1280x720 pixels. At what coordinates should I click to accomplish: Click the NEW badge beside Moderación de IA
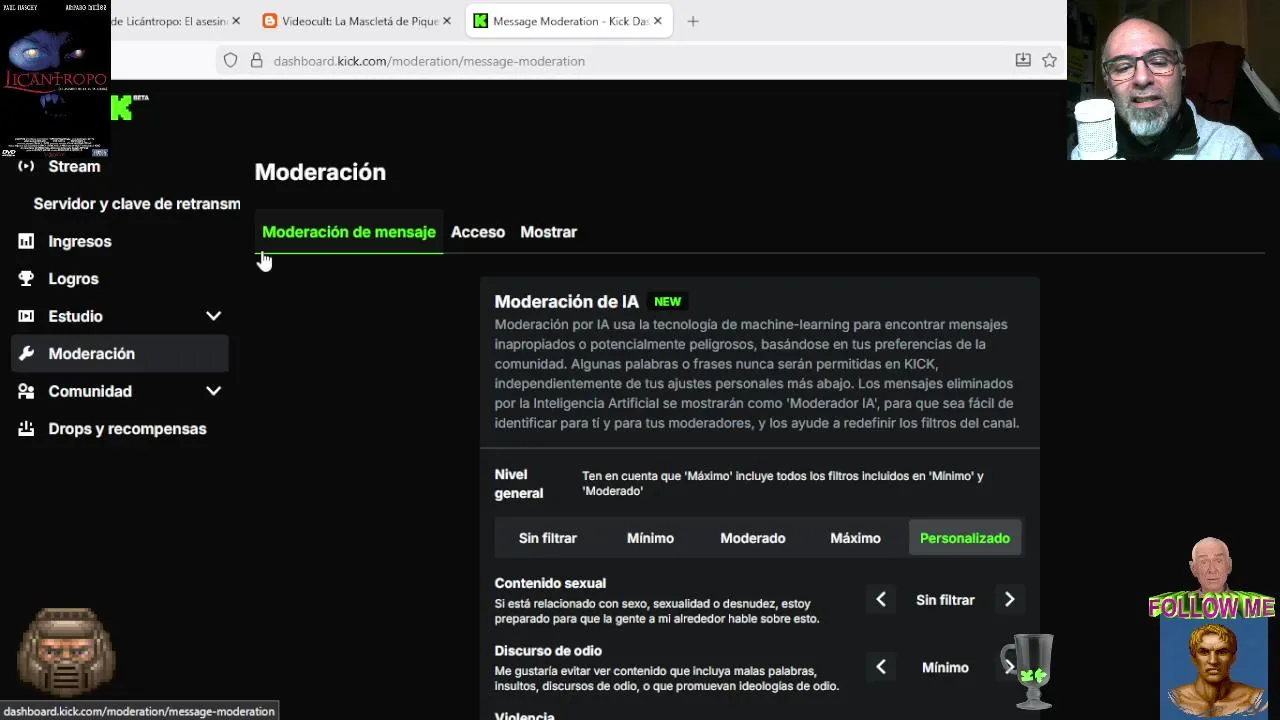point(667,301)
